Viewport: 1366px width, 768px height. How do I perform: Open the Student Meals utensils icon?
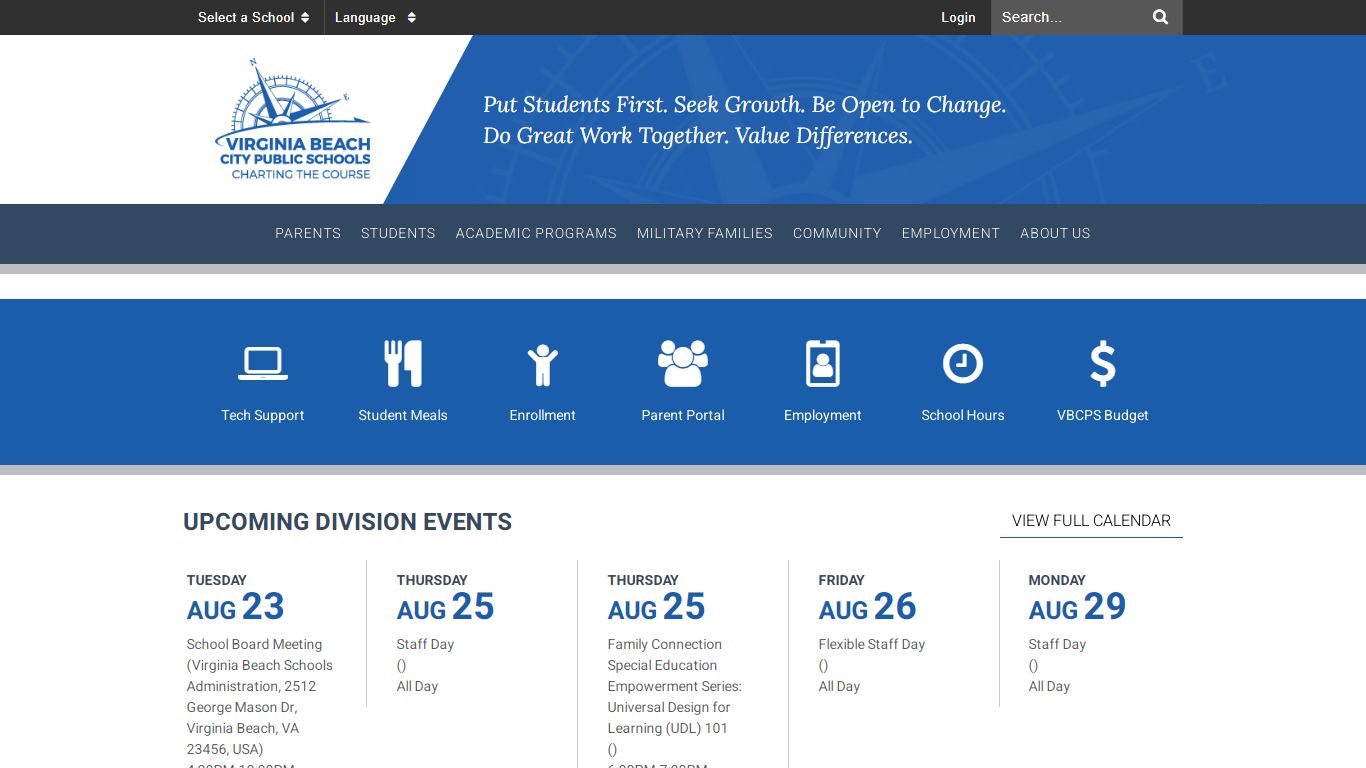coord(403,364)
